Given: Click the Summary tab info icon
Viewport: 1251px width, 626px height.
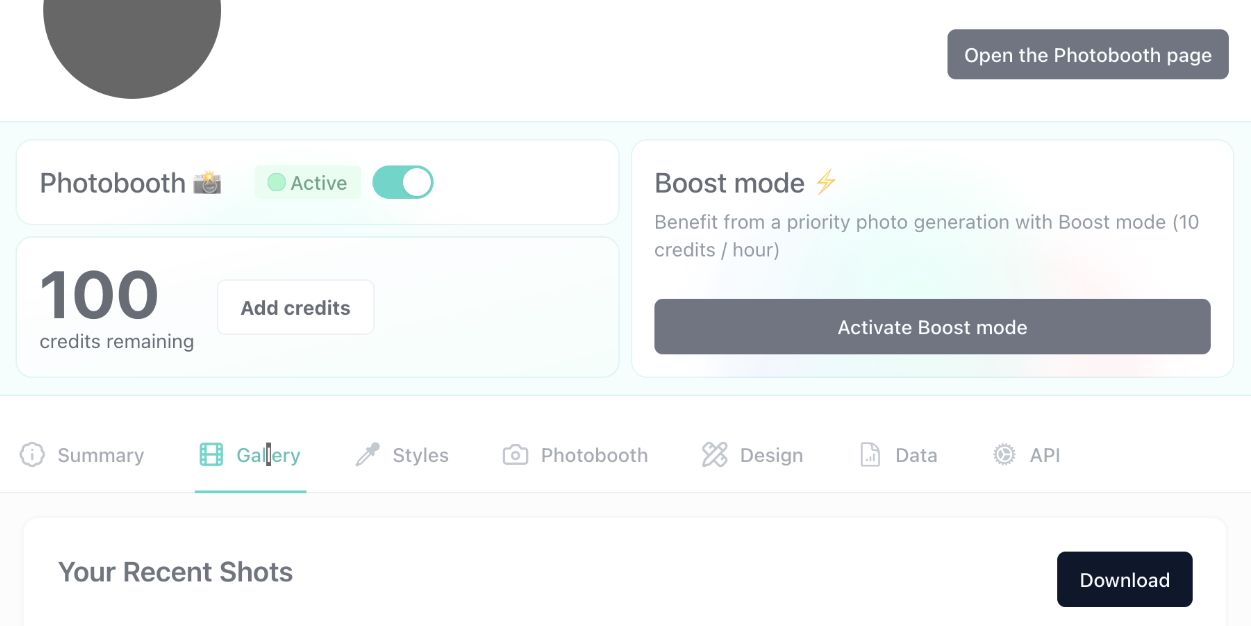Looking at the screenshot, I should pos(32,455).
